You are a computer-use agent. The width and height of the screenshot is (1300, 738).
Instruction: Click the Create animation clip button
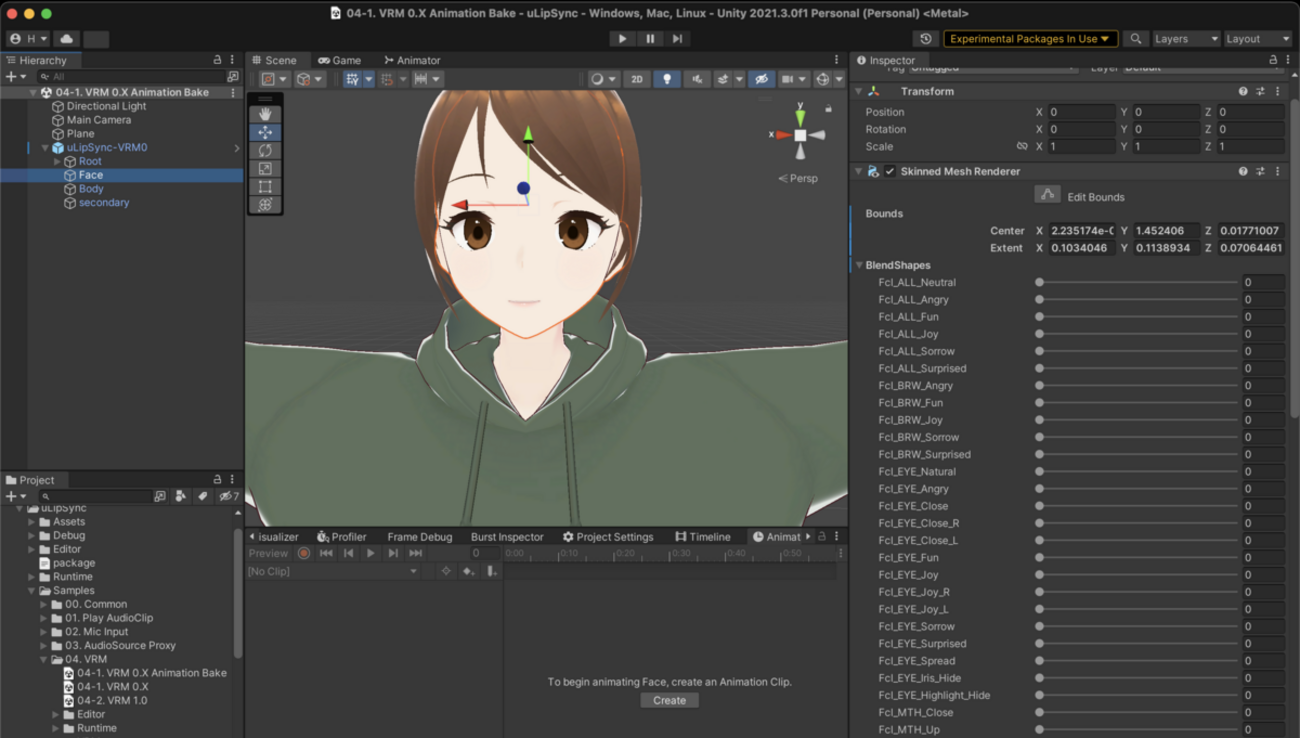pos(669,700)
